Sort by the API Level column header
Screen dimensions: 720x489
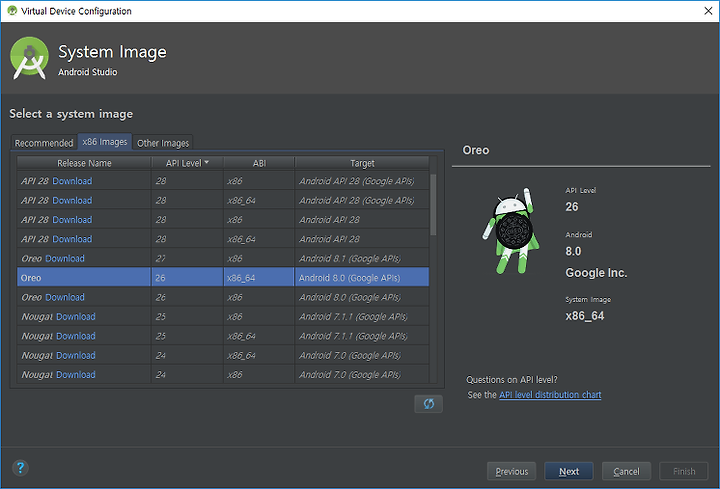click(187, 163)
